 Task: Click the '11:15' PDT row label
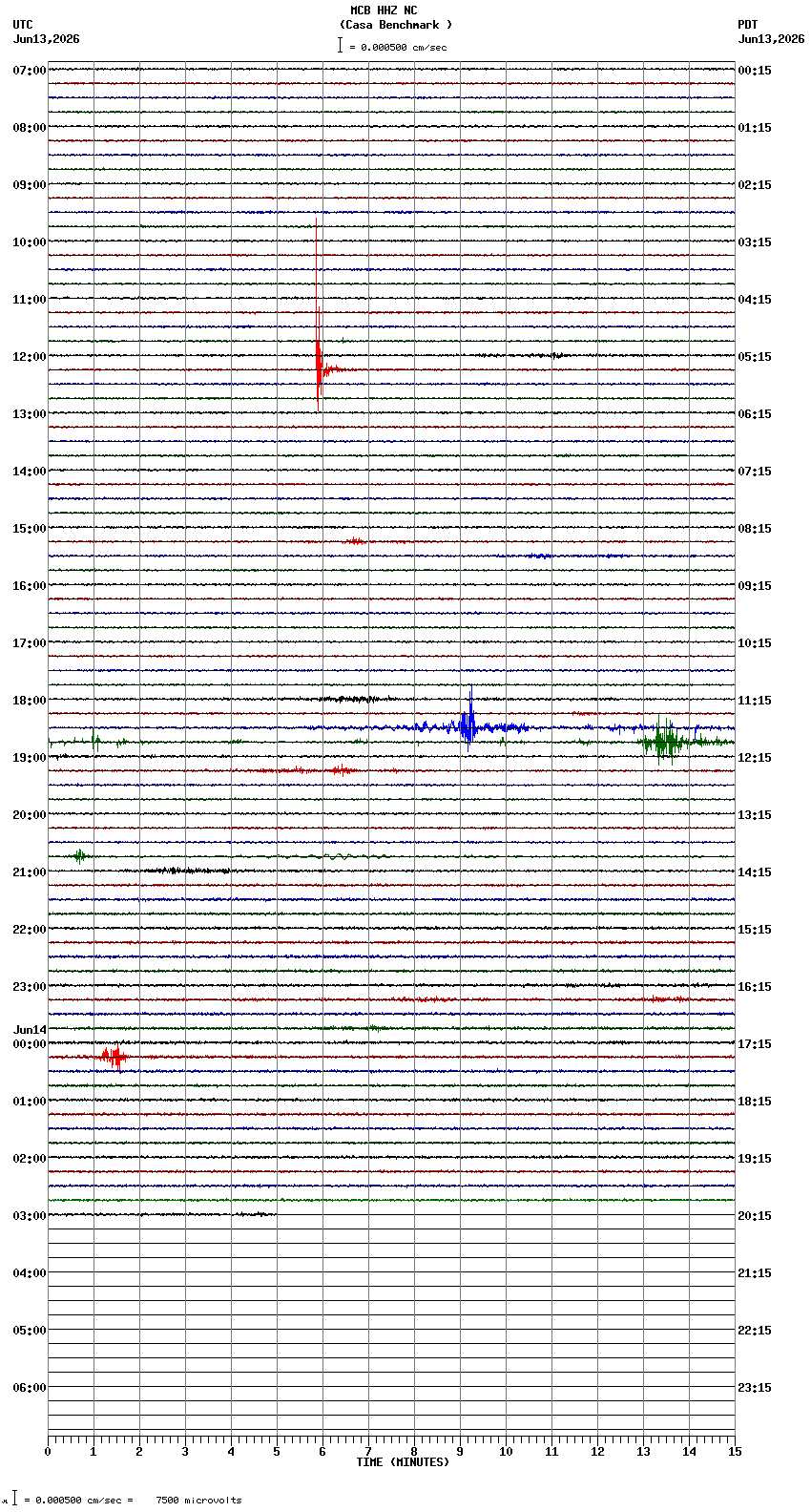[x=755, y=701]
